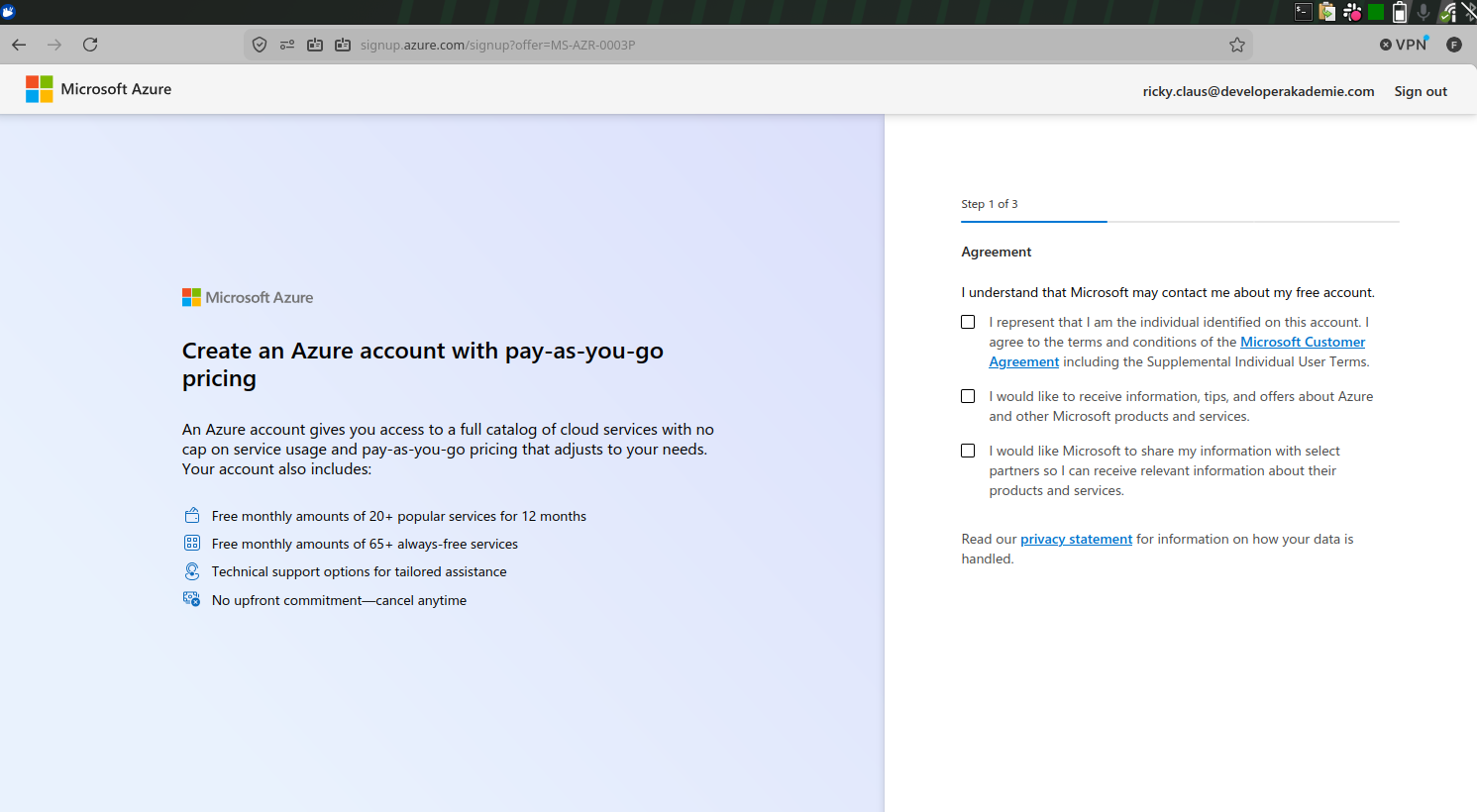Click the icon beside No upfront commitment
This screenshot has width=1477, height=812.
(x=192, y=599)
